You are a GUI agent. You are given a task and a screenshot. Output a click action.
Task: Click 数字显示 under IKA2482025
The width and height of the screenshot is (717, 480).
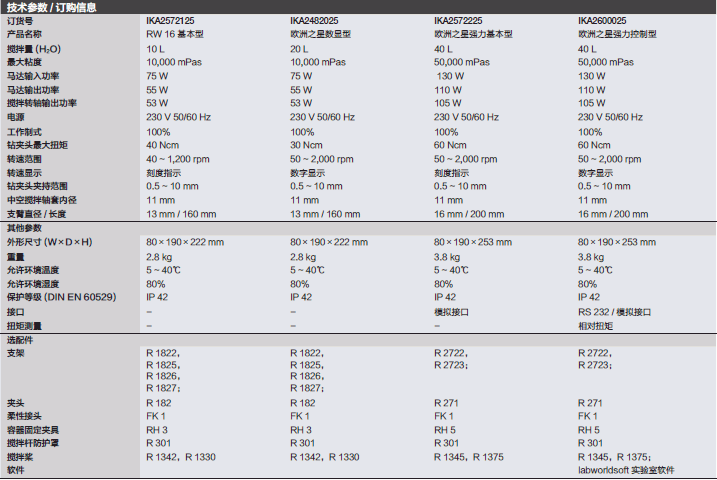(307, 173)
